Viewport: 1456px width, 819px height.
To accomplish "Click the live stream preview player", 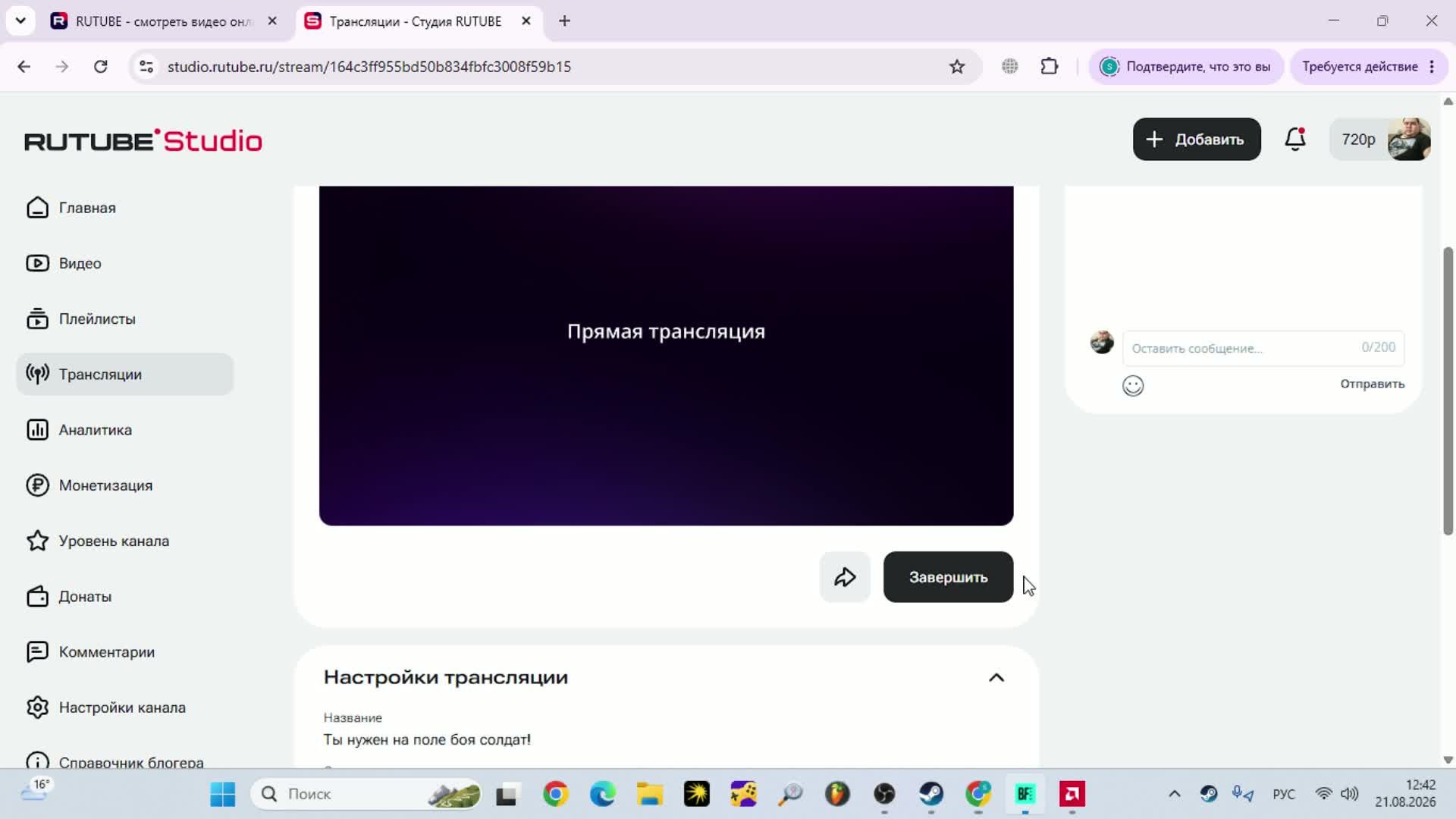I will pyautogui.click(x=666, y=356).
